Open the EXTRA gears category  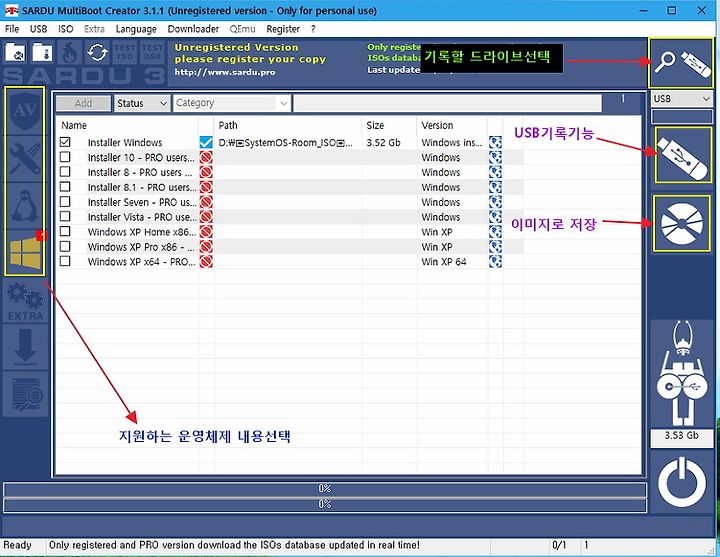[25, 301]
